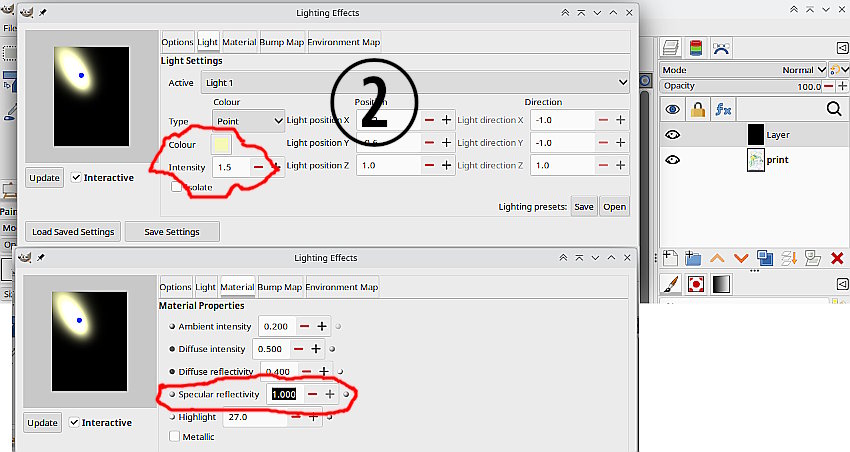Click the layer Opacity slider
The width and height of the screenshot is (850, 452).
click(741, 86)
